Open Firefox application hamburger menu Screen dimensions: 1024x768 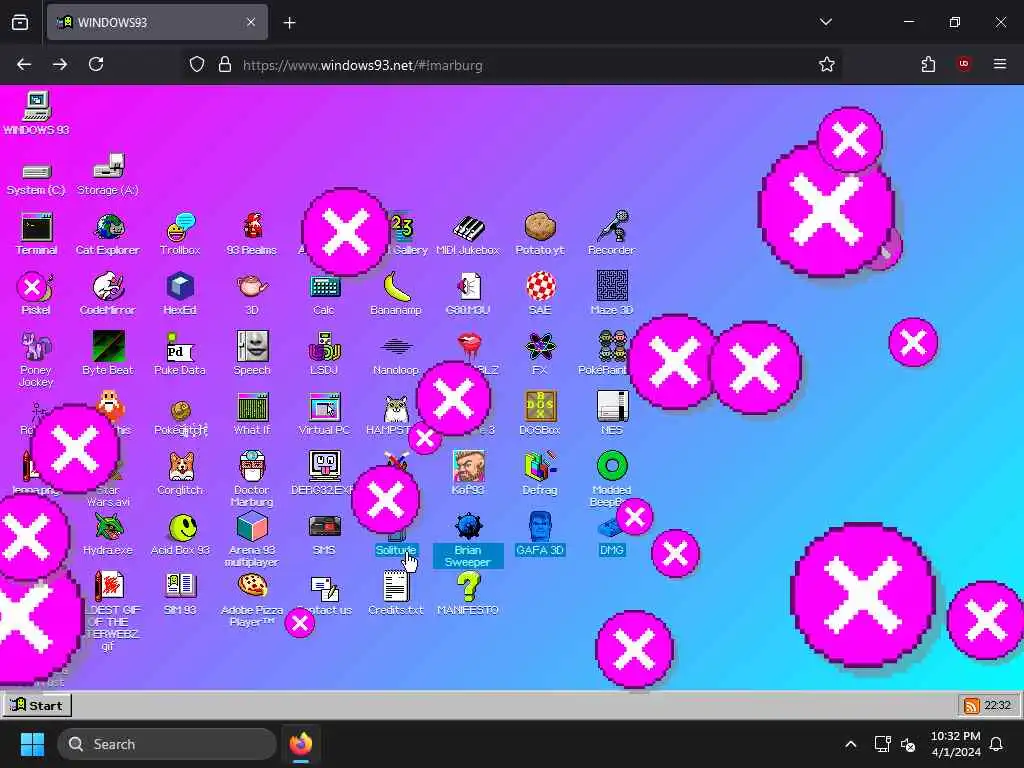[1000, 64]
